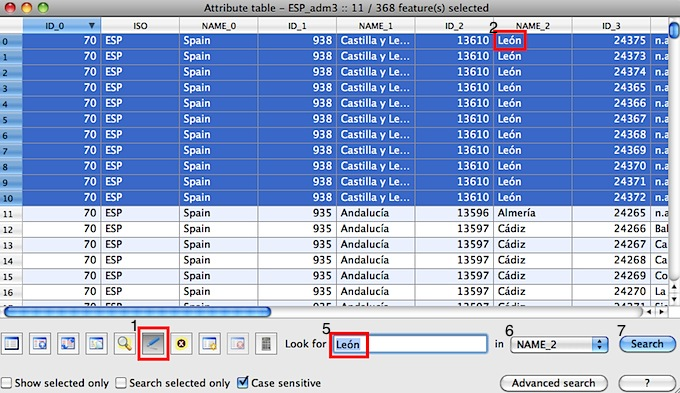
Task: Open the NAME_2 field dropdown
Action: point(559,344)
